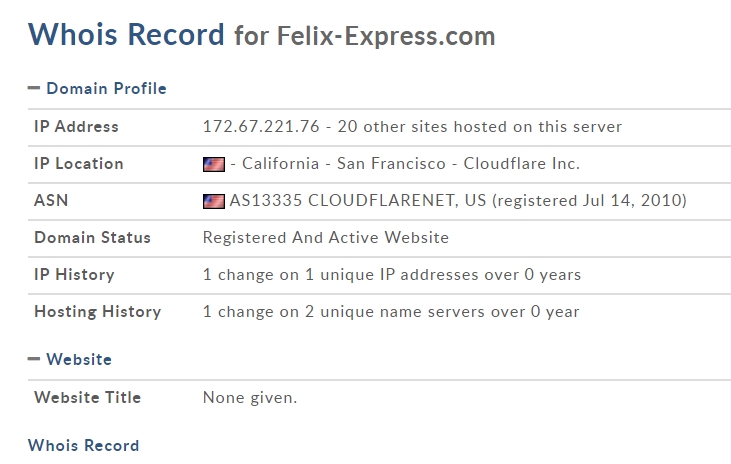The width and height of the screenshot is (731, 464).
Task: Open the Whois Record section heading
Action: click(x=83, y=445)
